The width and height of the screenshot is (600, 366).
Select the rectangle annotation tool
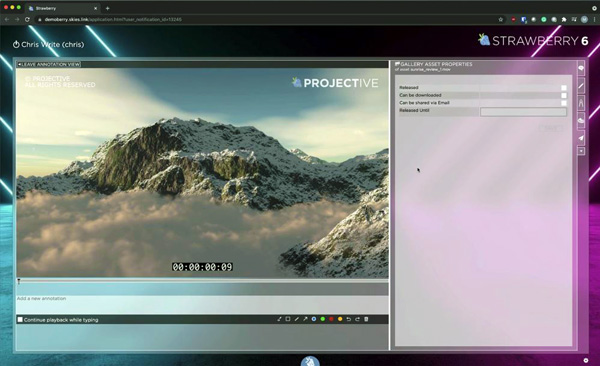[288, 319]
